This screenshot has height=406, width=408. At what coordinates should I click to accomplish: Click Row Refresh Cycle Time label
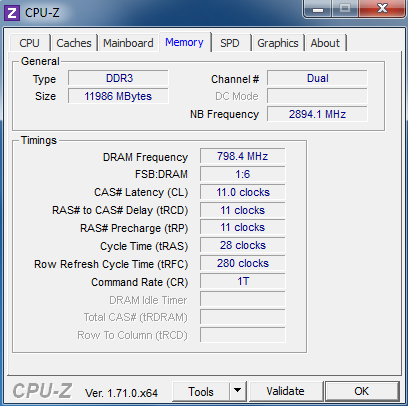click(x=111, y=264)
